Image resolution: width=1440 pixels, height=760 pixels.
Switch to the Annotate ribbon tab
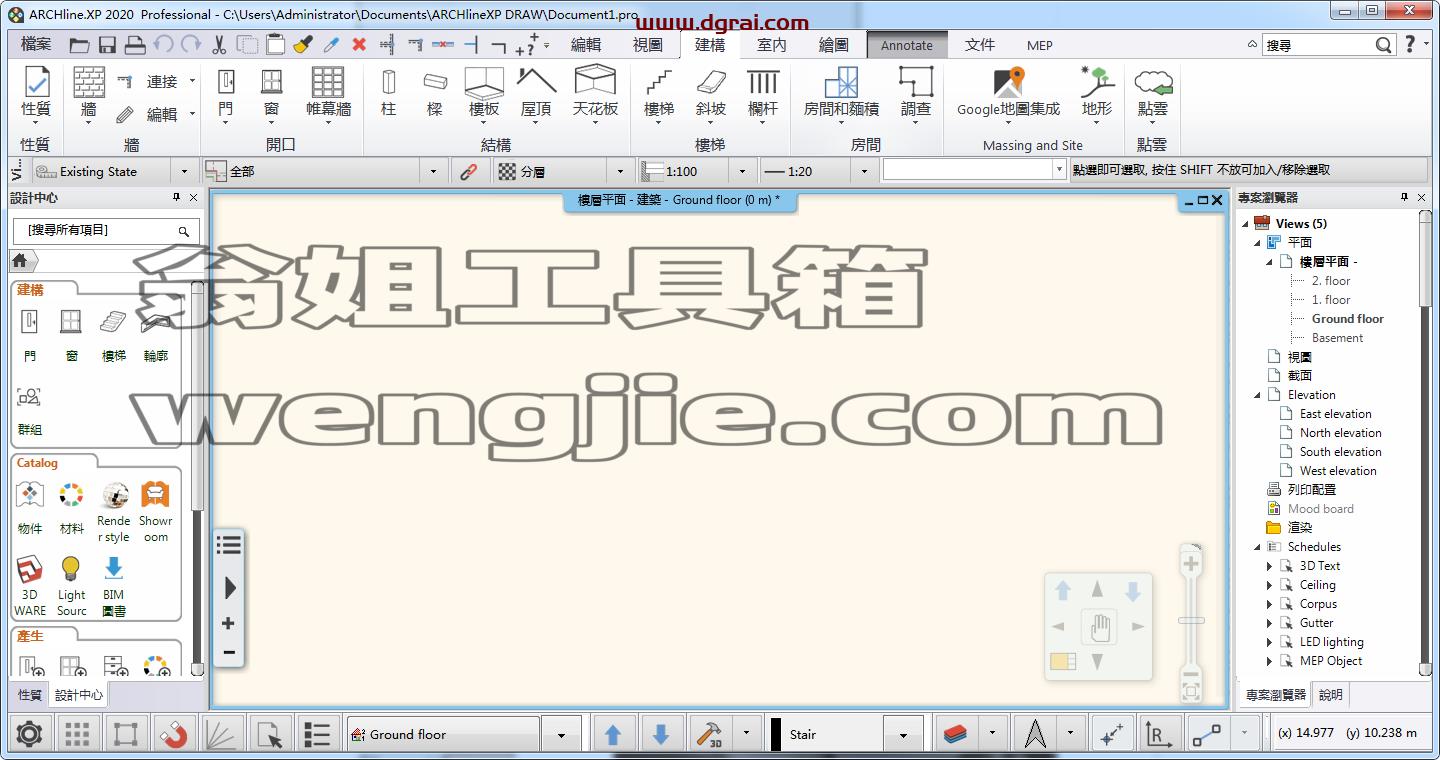(x=906, y=45)
